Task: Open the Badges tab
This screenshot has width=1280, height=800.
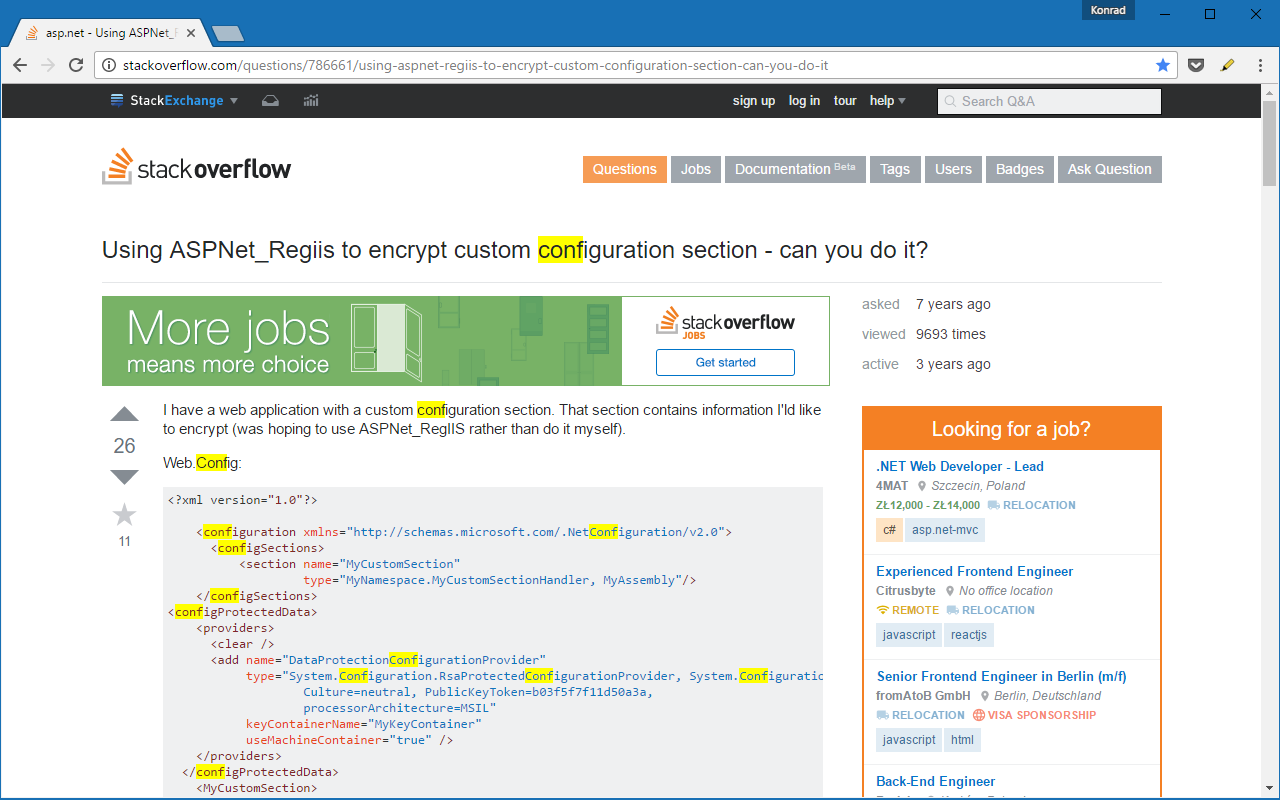Action: [1020, 169]
